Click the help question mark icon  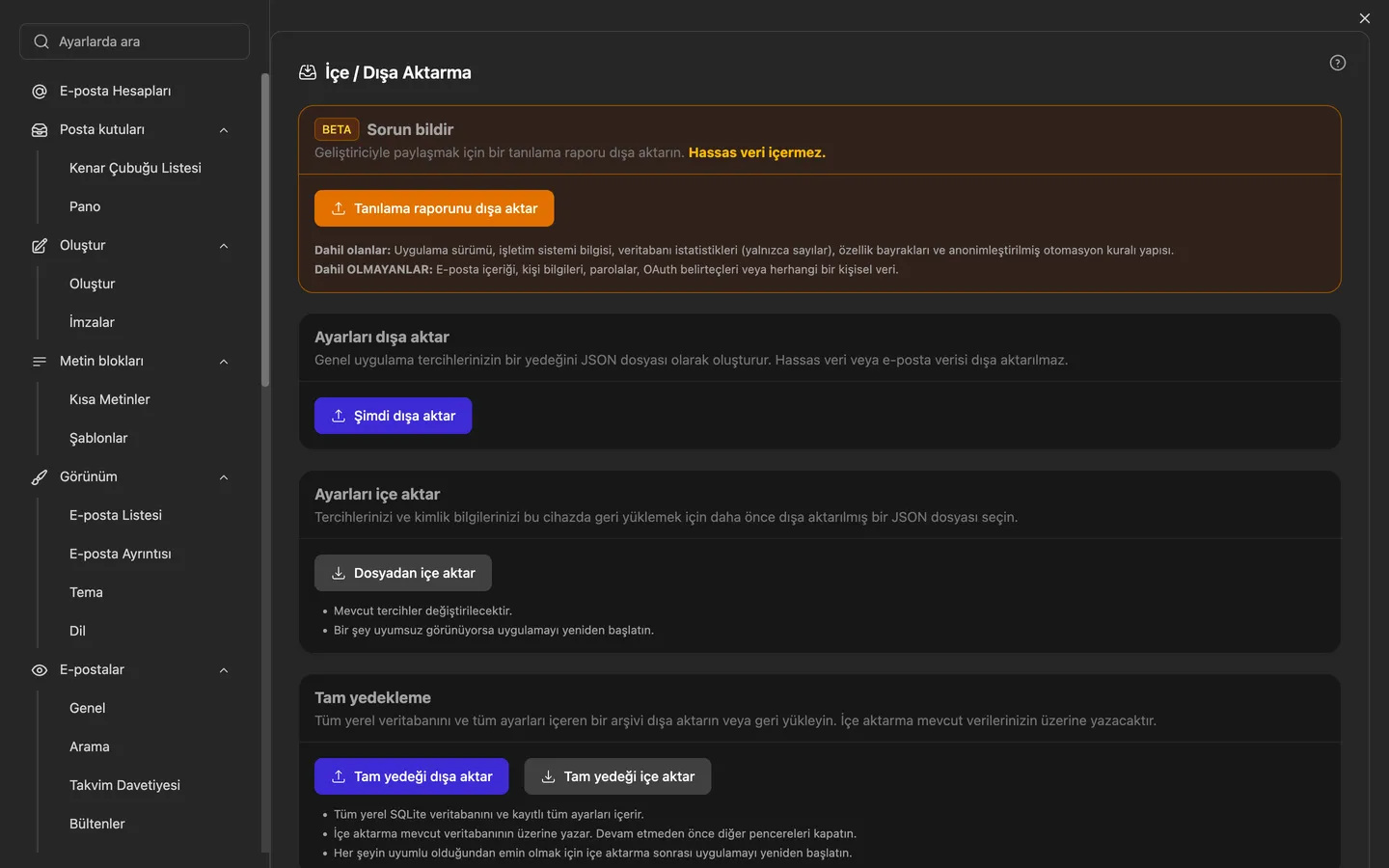[x=1337, y=63]
